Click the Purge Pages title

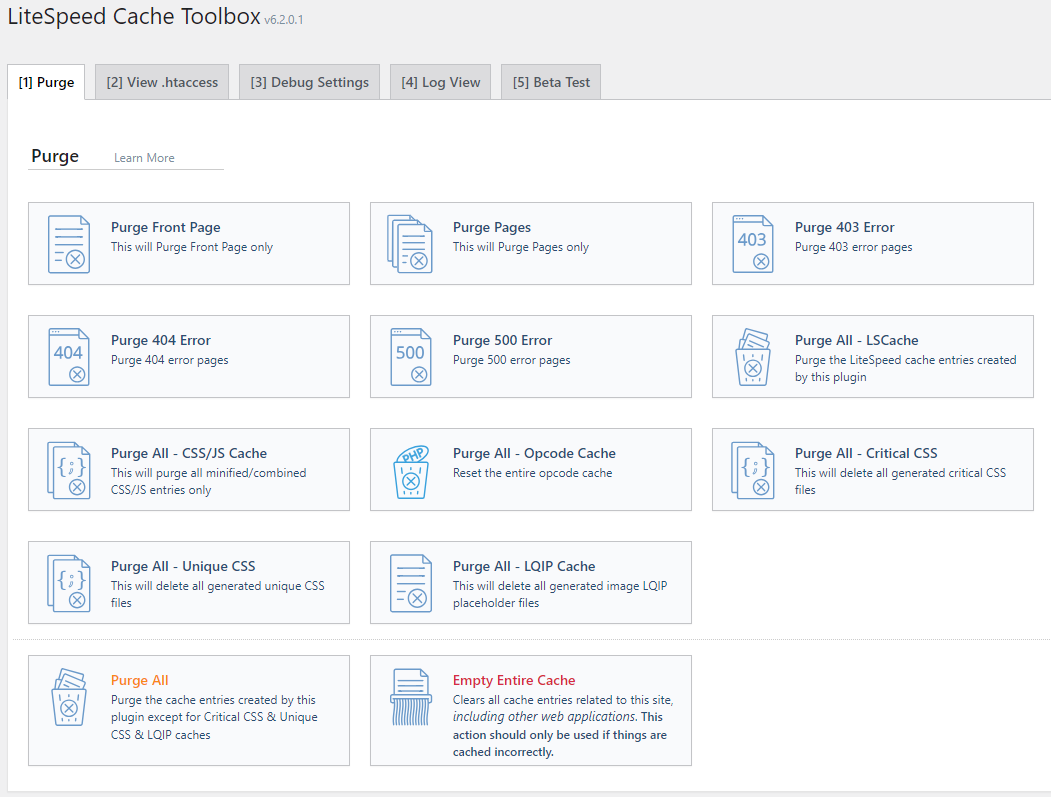pyautogui.click(x=492, y=227)
